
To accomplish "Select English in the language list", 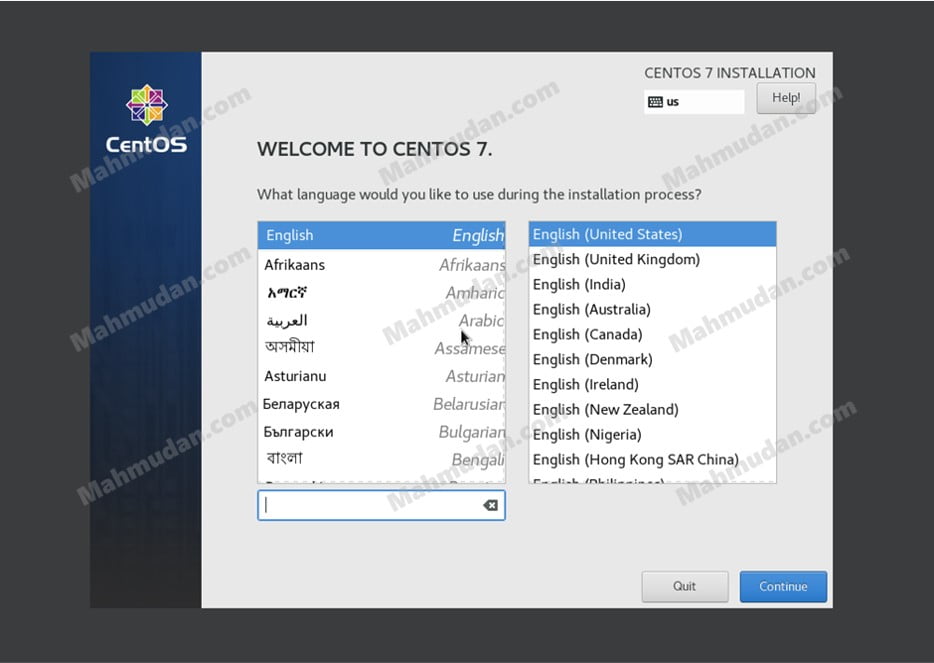I will (381, 235).
